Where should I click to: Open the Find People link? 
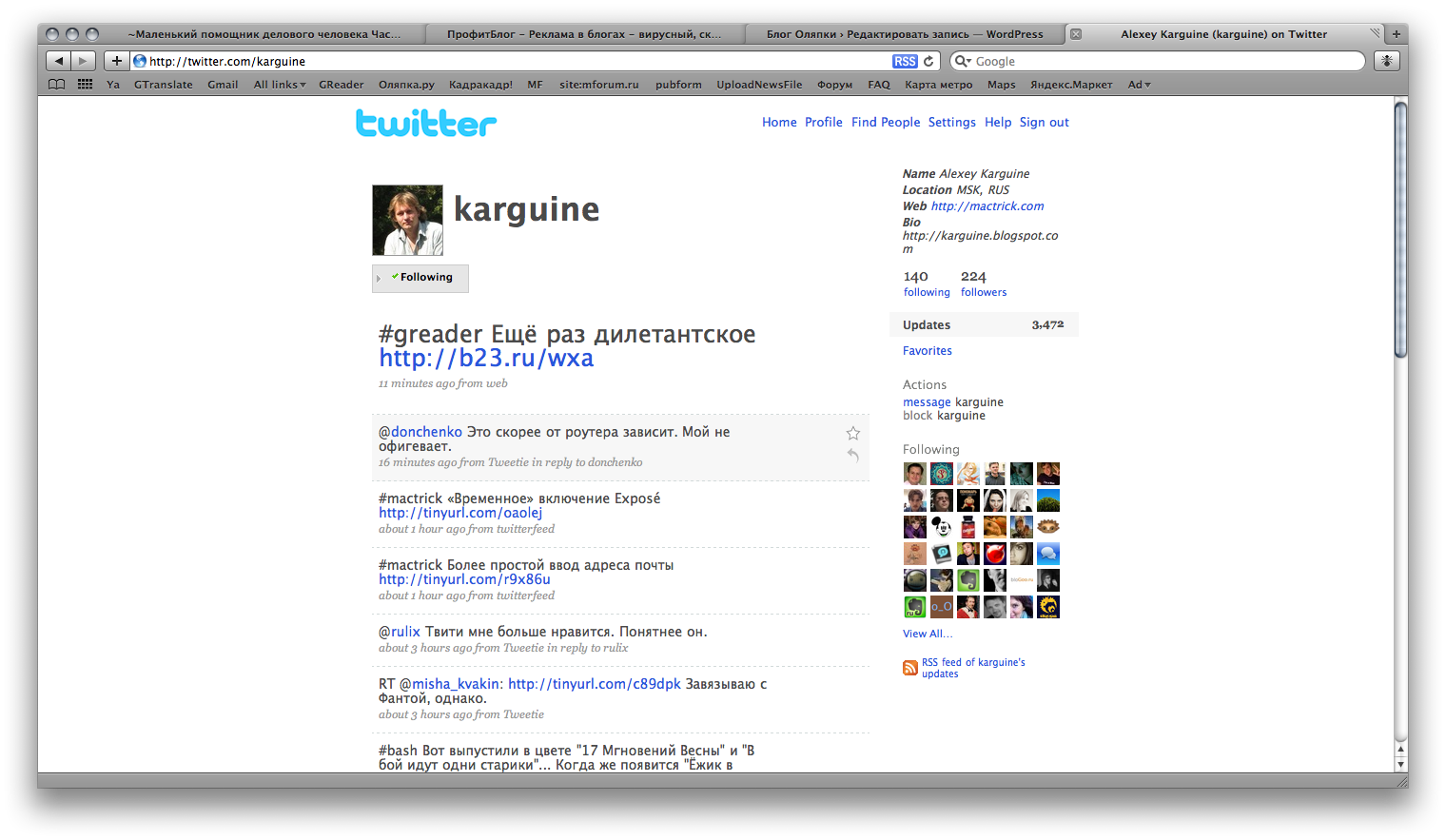click(886, 123)
